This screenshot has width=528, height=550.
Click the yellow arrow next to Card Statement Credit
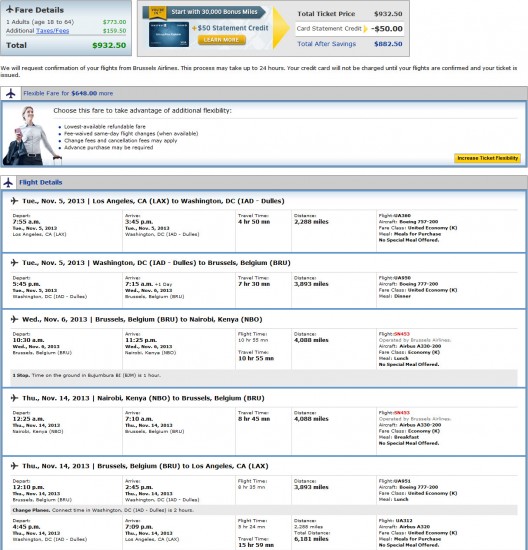[366, 29]
